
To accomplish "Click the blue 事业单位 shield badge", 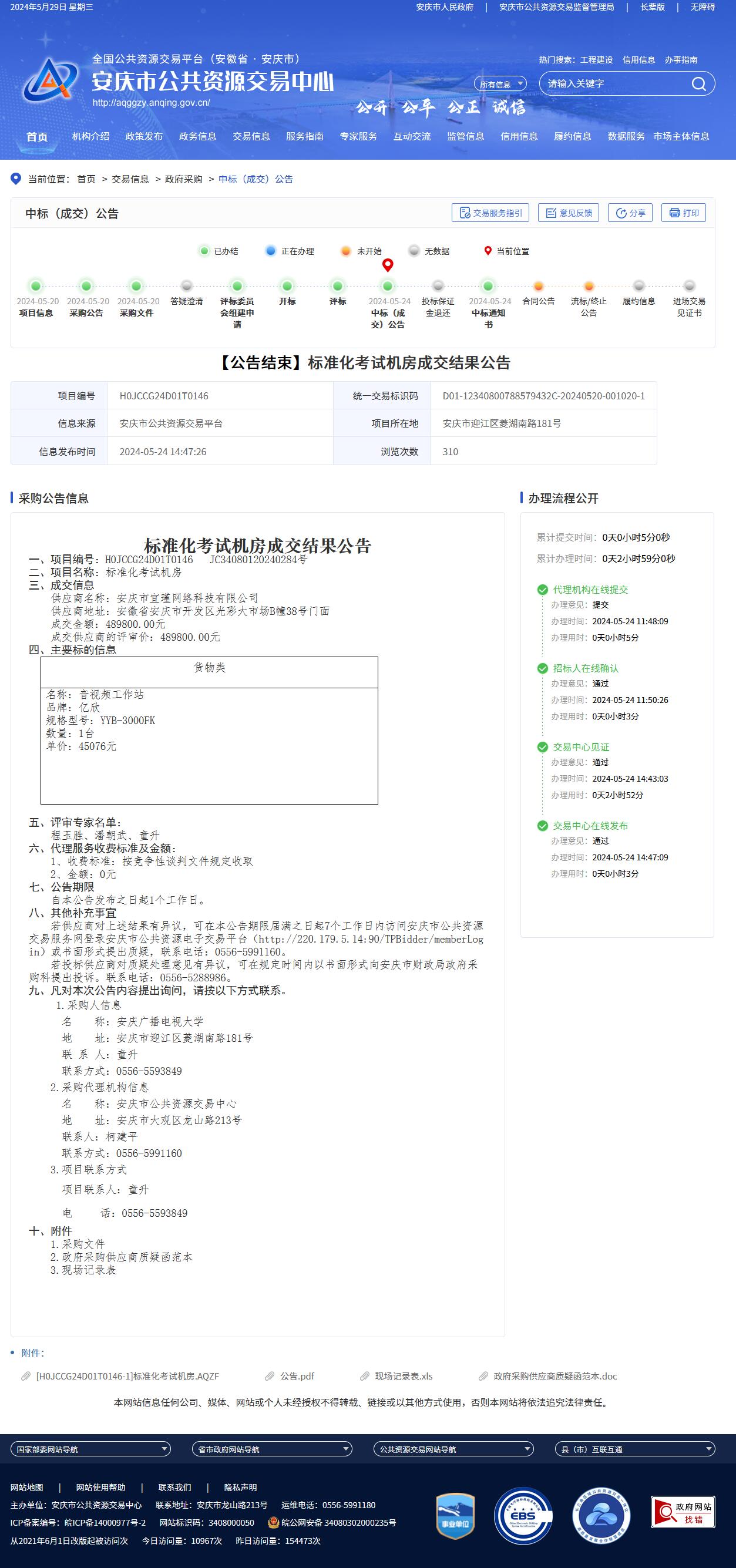I will coord(455,1516).
